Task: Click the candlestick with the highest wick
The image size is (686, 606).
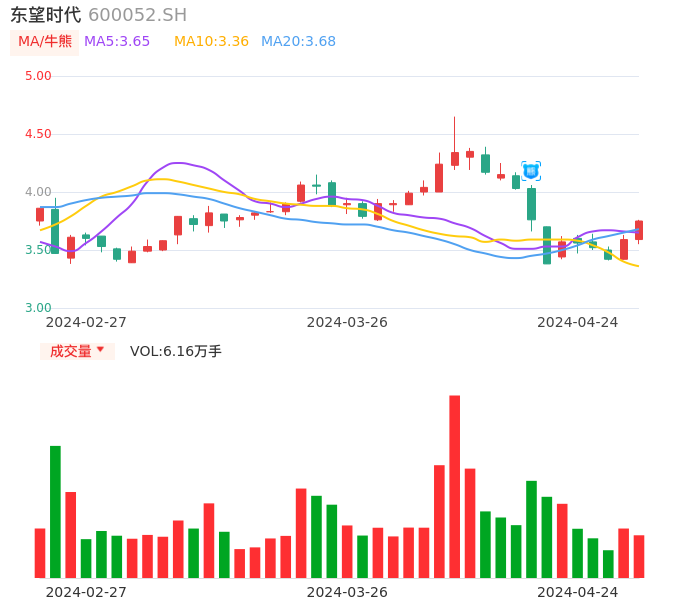Action: 454,157
